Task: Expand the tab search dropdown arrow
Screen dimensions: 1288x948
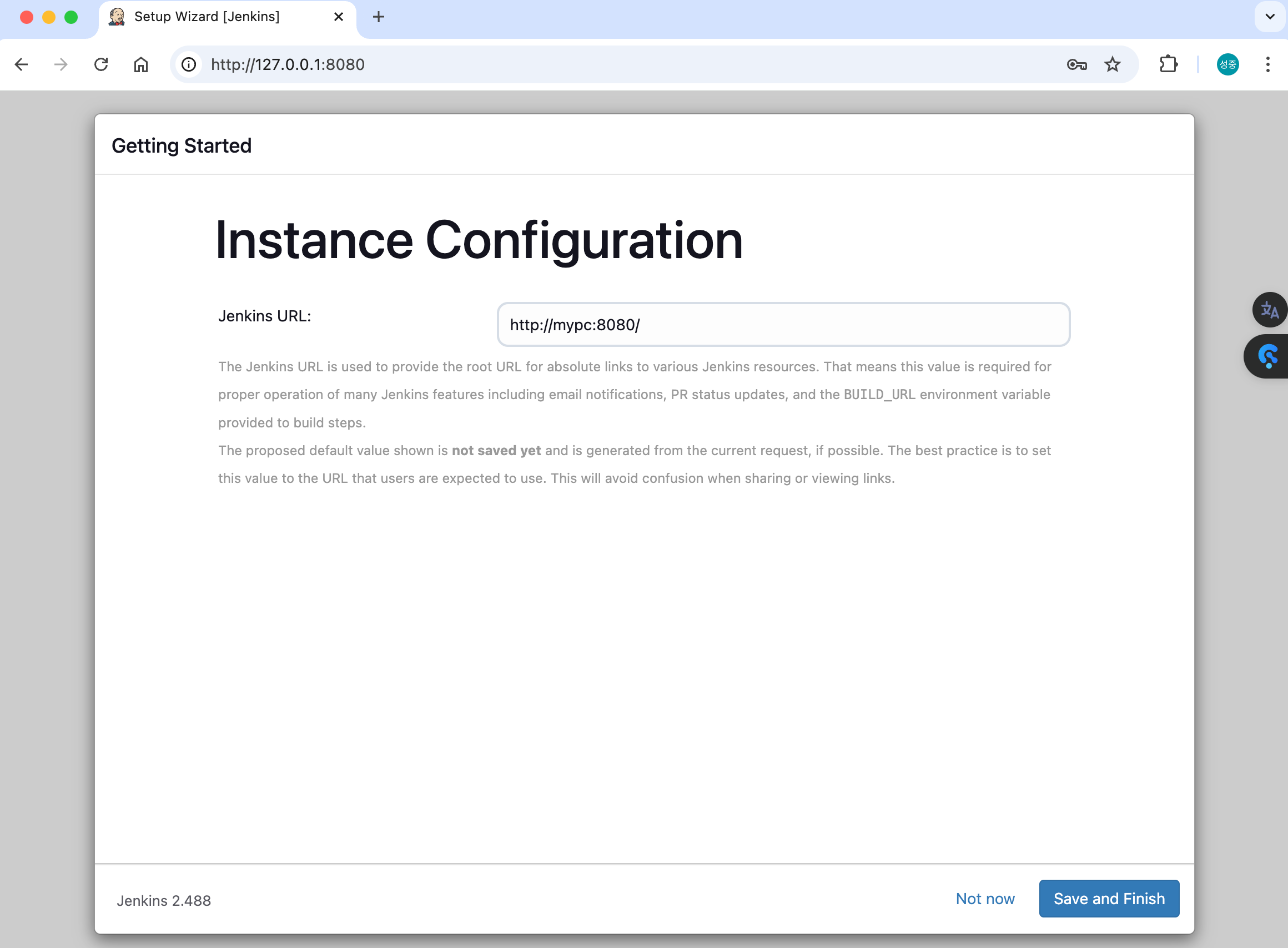Action: [1270, 17]
